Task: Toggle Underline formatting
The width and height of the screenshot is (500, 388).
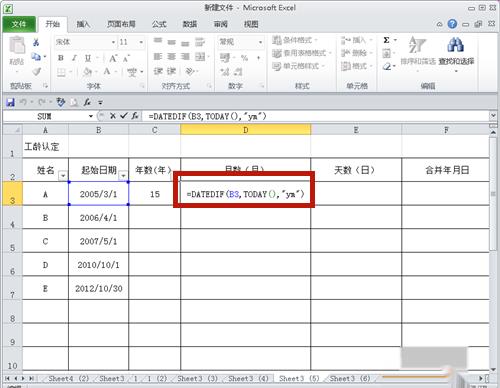Action: (88, 58)
